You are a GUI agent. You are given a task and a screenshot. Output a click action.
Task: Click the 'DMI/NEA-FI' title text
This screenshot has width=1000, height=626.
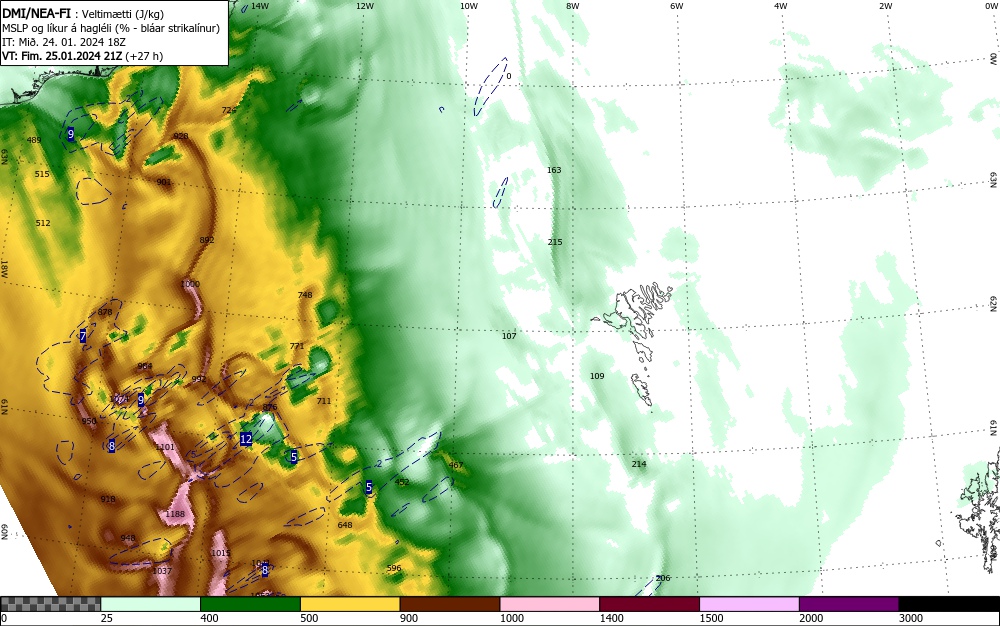(x=36, y=13)
